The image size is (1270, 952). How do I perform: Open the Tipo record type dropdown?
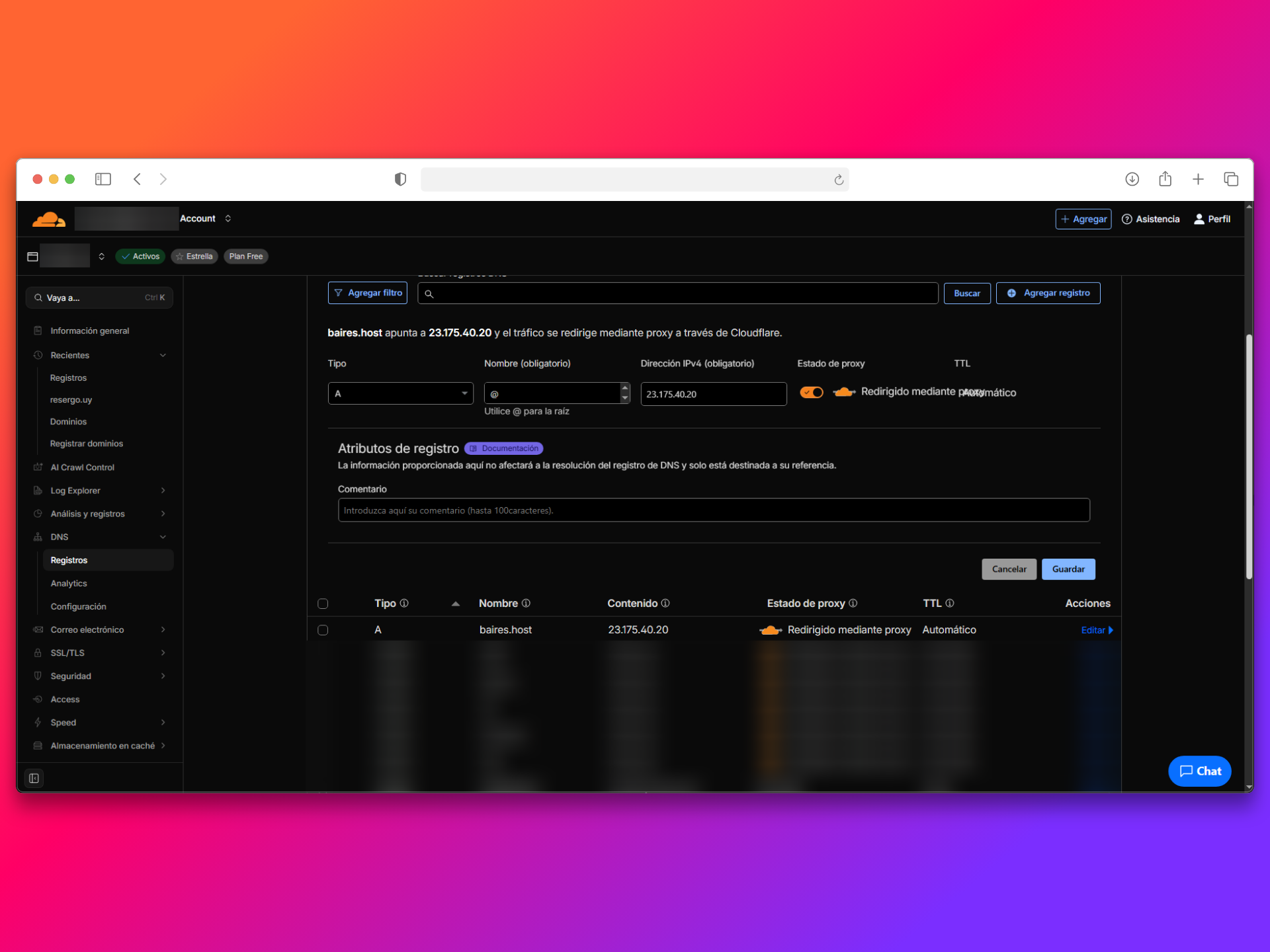click(x=400, y=393)
